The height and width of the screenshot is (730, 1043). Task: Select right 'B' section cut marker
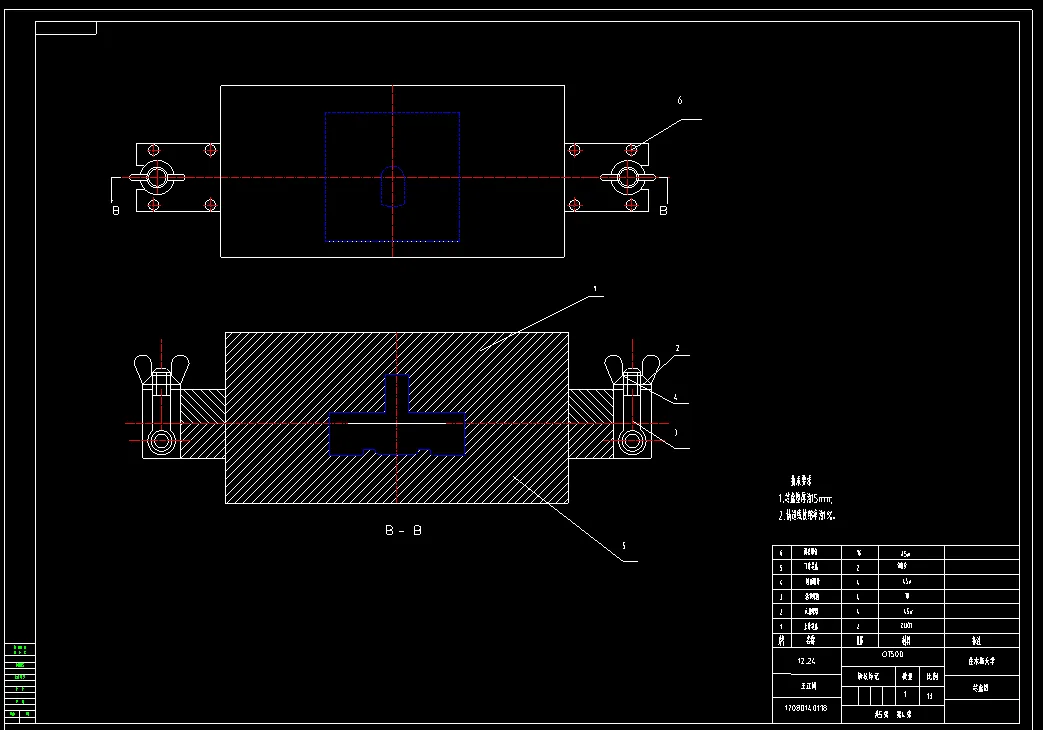(663, 210)
